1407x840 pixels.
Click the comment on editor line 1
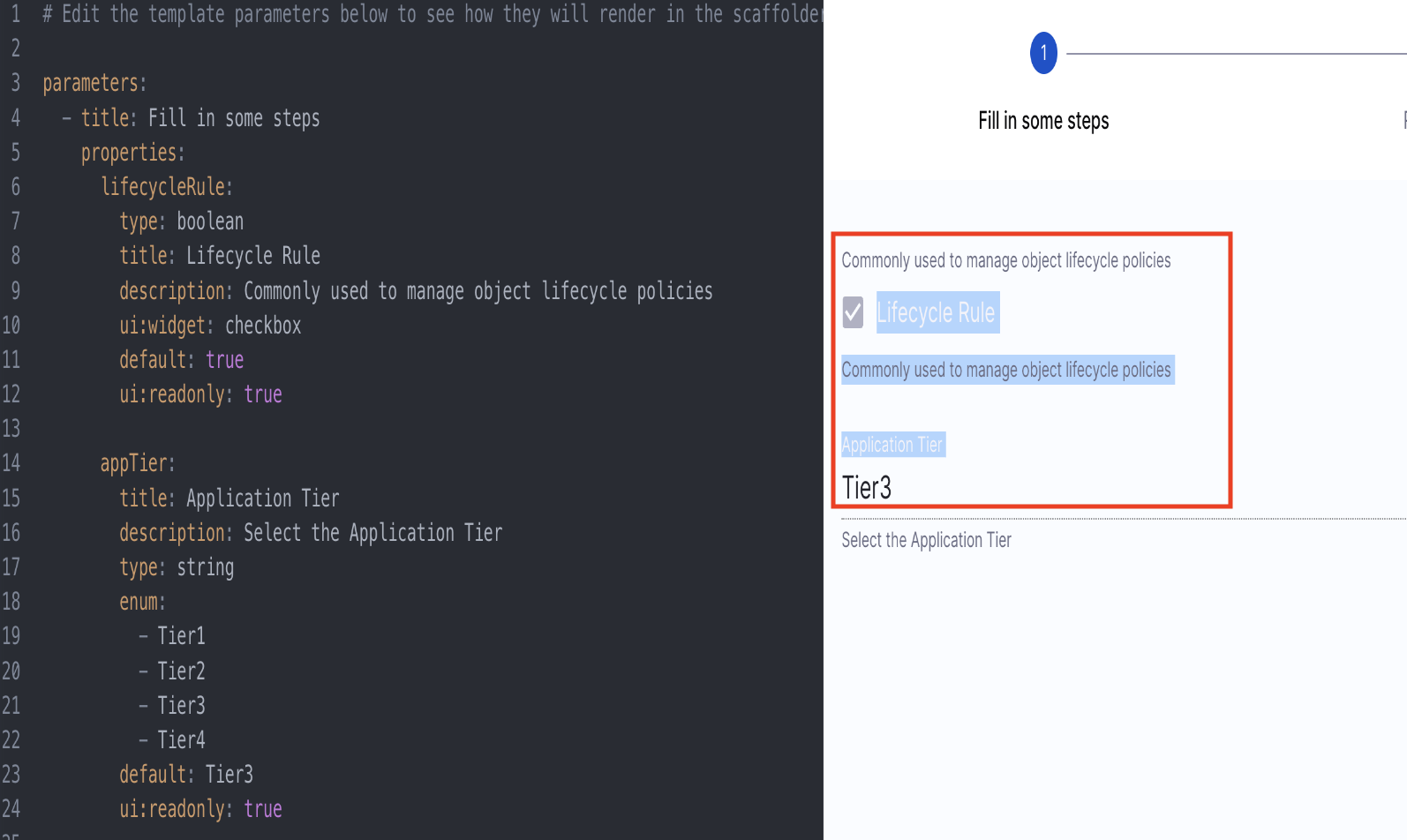(433, 14)
